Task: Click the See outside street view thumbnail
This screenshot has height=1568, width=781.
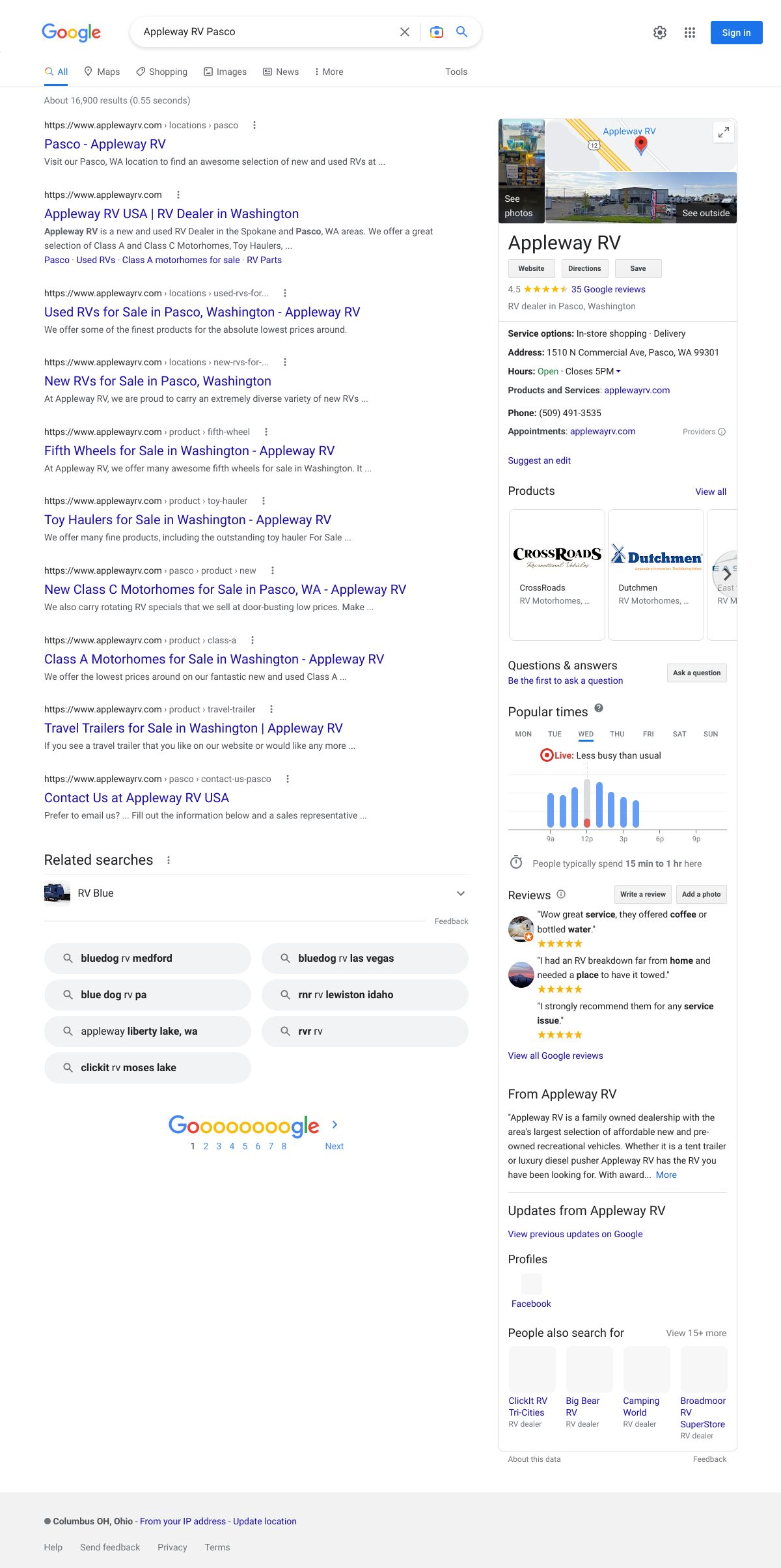Action: point(641,198)
